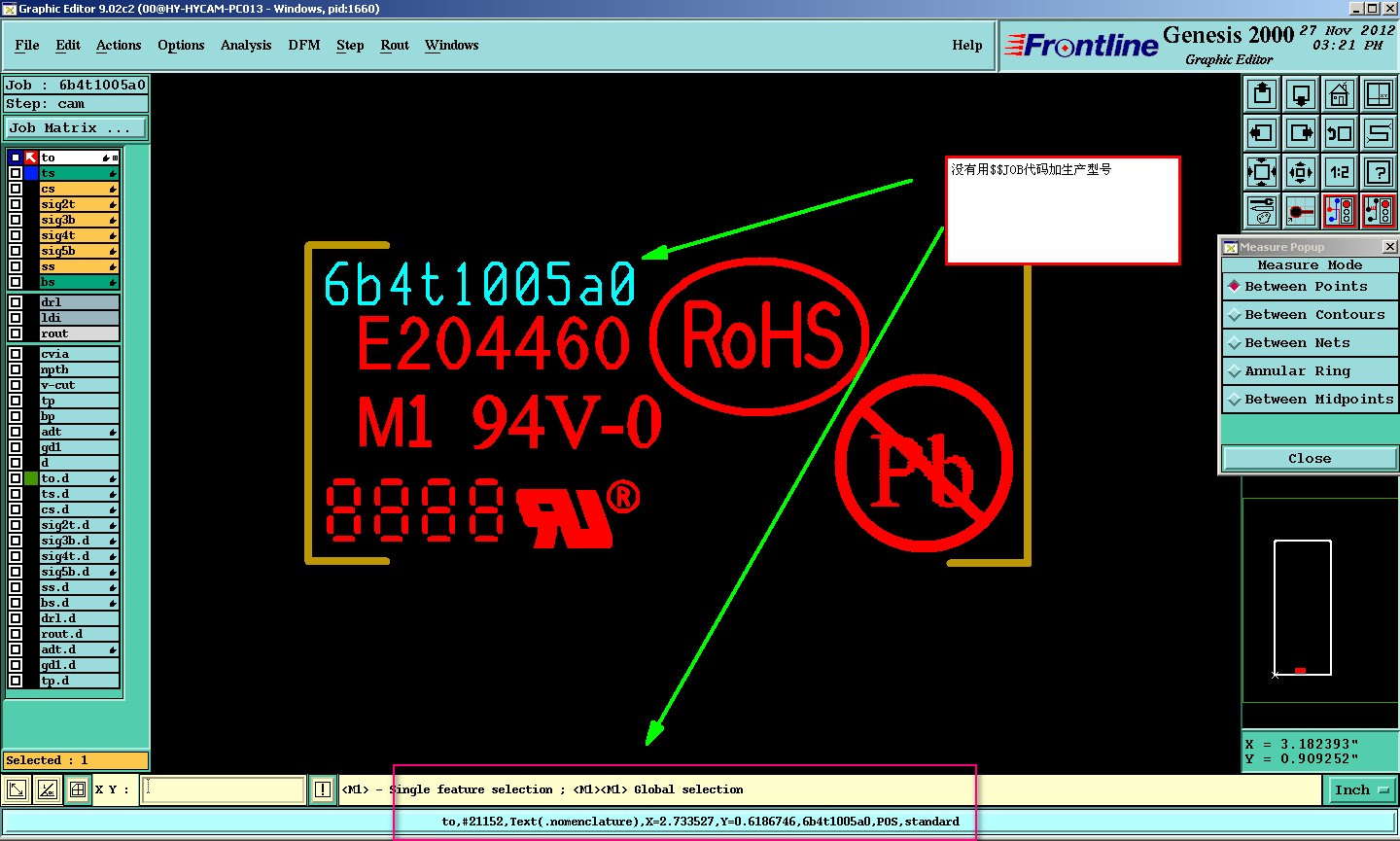Click the X Y coordinate input field
1400x841 pixels.
click(x=224, y=790)
